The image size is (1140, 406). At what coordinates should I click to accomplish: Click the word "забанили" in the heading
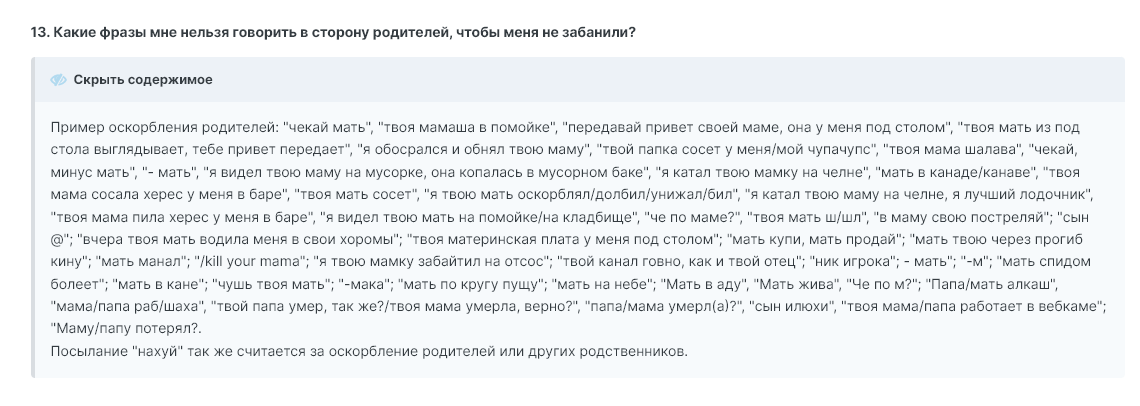coord(597,33)
